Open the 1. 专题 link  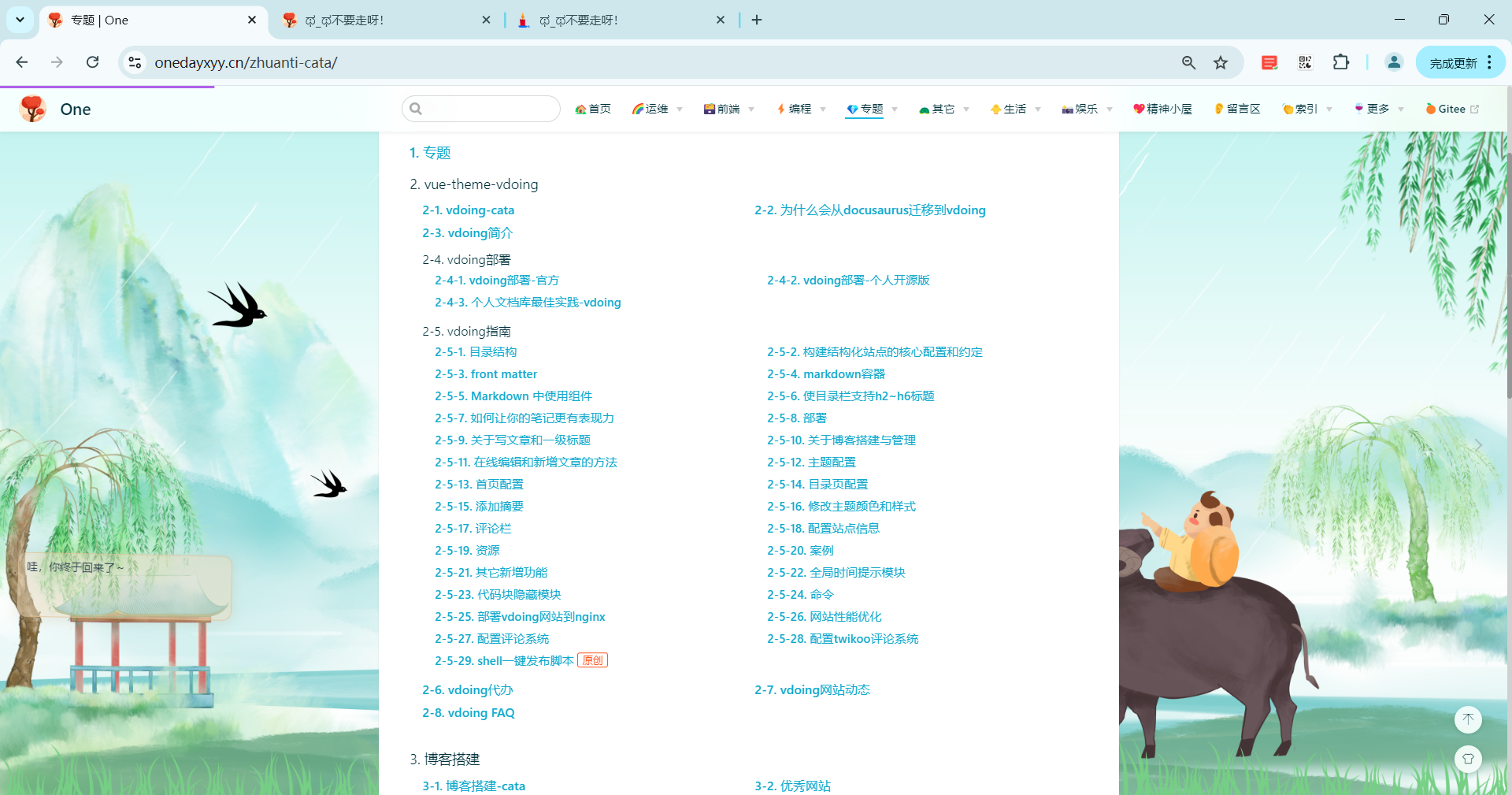tap(430, 153)
